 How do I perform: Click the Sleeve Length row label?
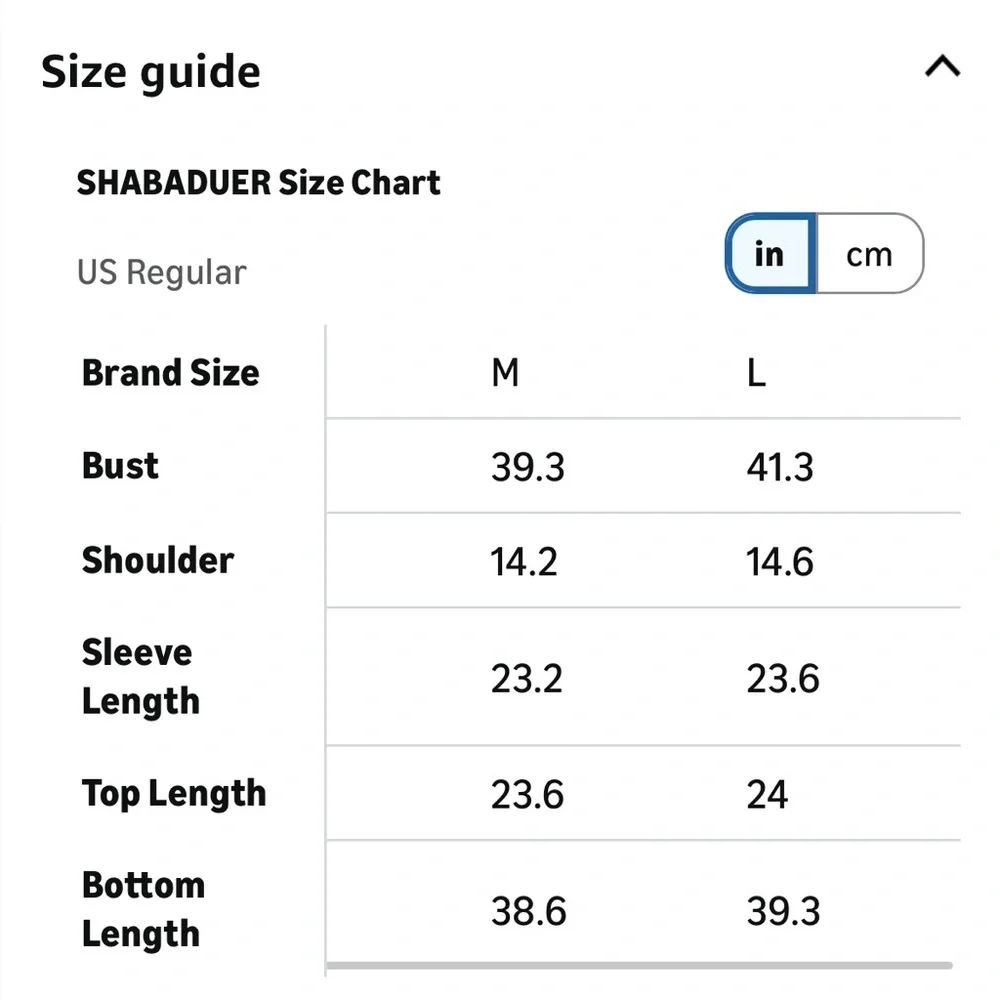pyautogui.click(x=140, y=677)
